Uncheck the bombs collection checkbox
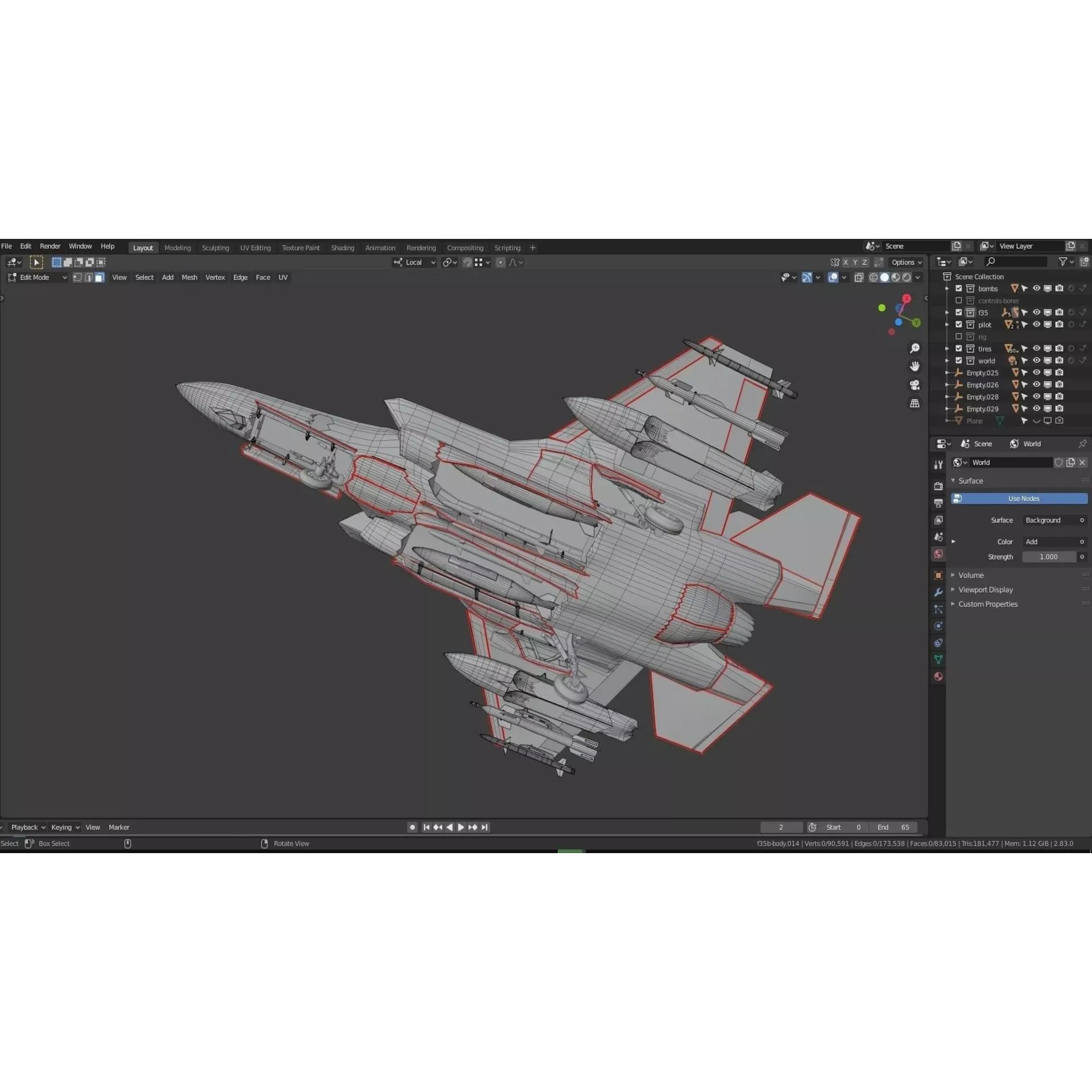 [x=958, y=288]
